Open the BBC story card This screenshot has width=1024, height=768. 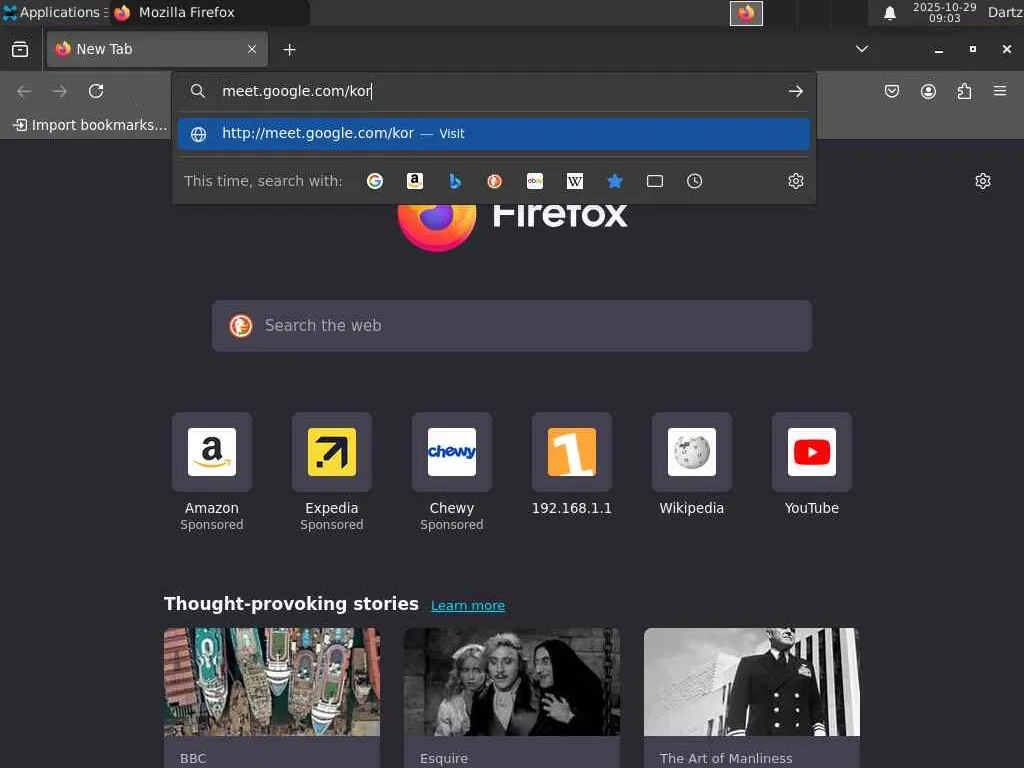pos(272,697)
